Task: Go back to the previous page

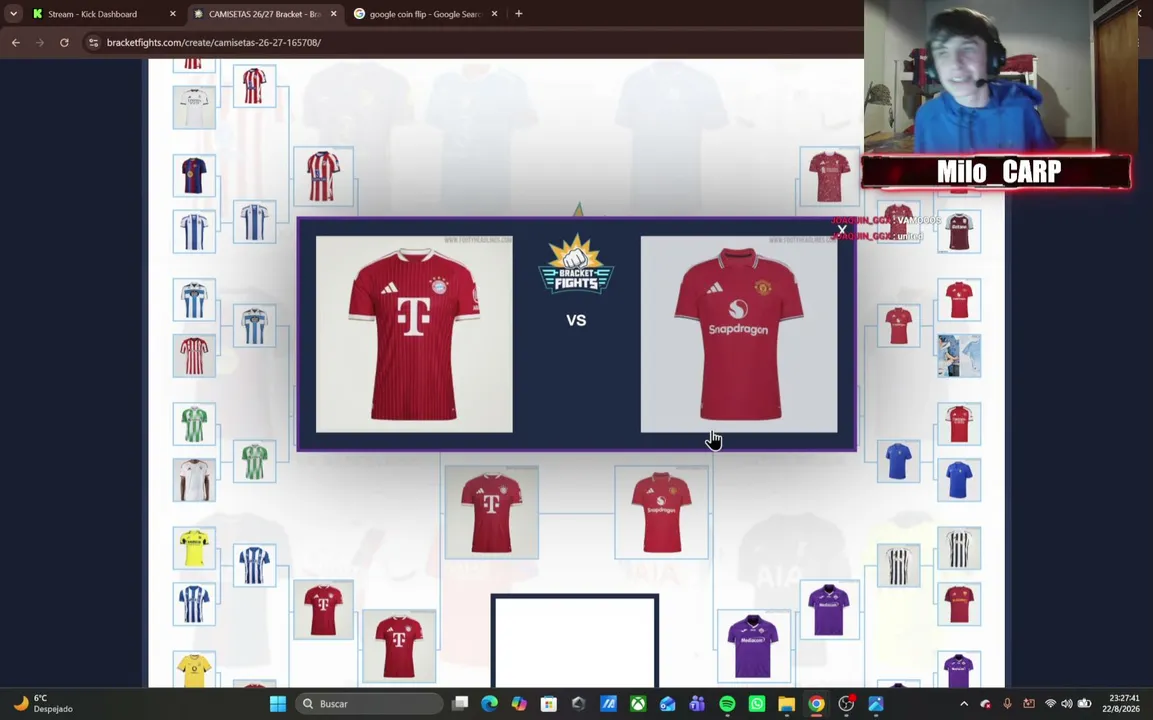Action: click(15, 43)
